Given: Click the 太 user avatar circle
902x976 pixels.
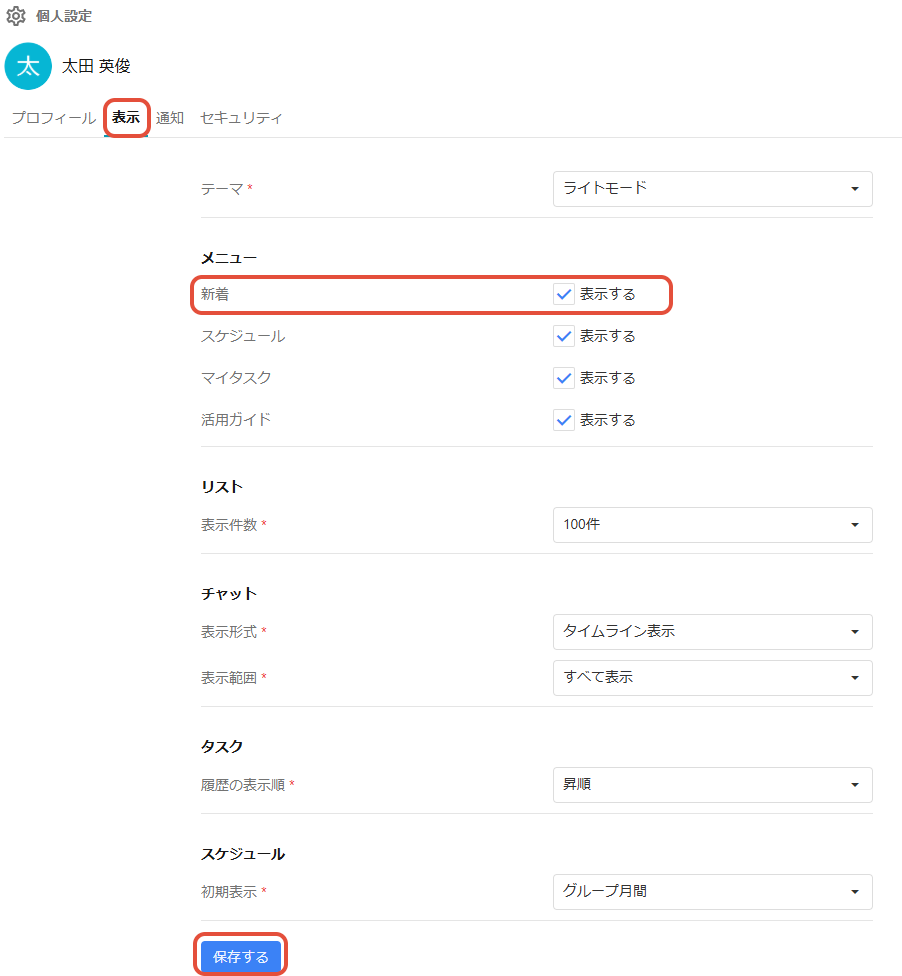Looking at the screenshot, I should coord(28,66).
